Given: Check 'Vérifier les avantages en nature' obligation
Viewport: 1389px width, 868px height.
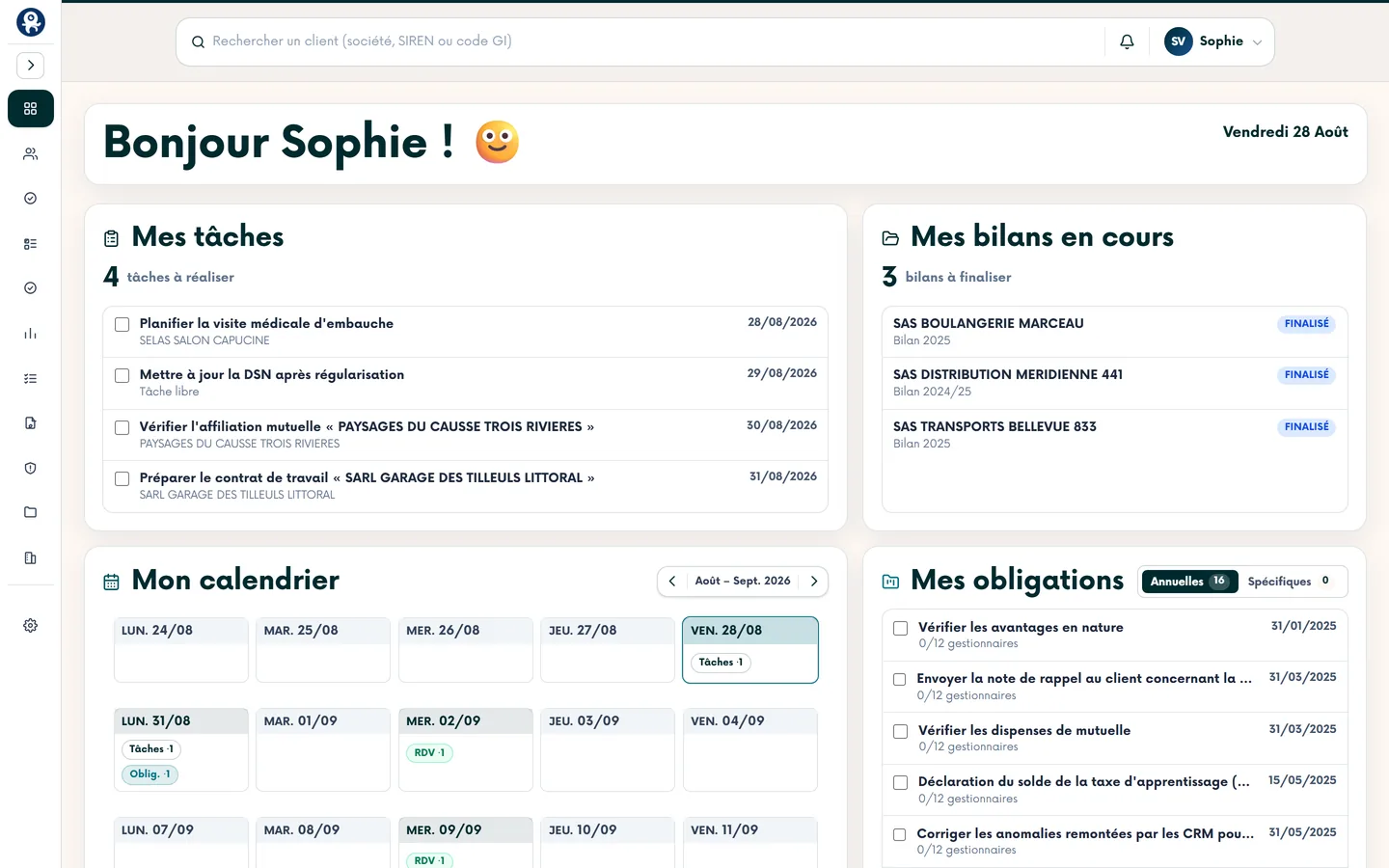Looking at the screenshot, I should [901, 628].
